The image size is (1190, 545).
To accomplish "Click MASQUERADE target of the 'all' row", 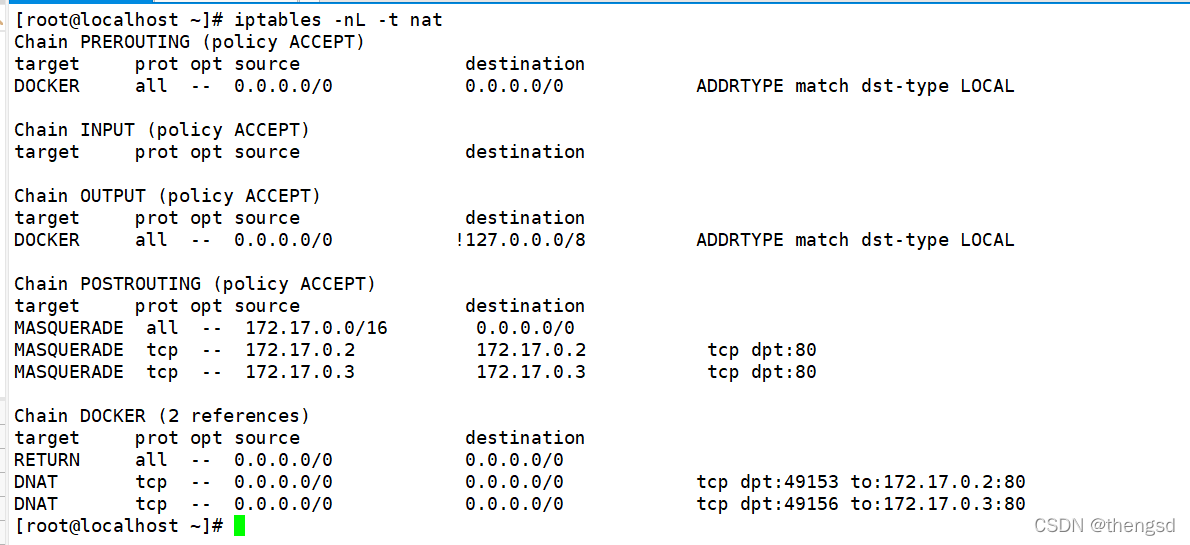I will click(69, 328).
